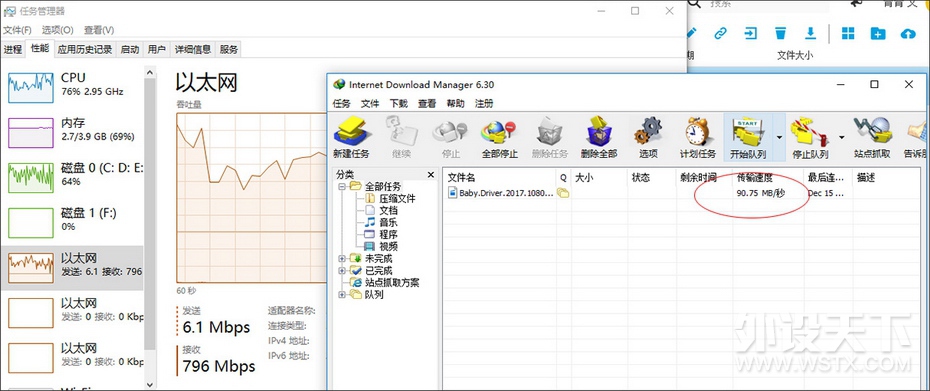Expand the 队列 tree node

click(x=342, y=294)
